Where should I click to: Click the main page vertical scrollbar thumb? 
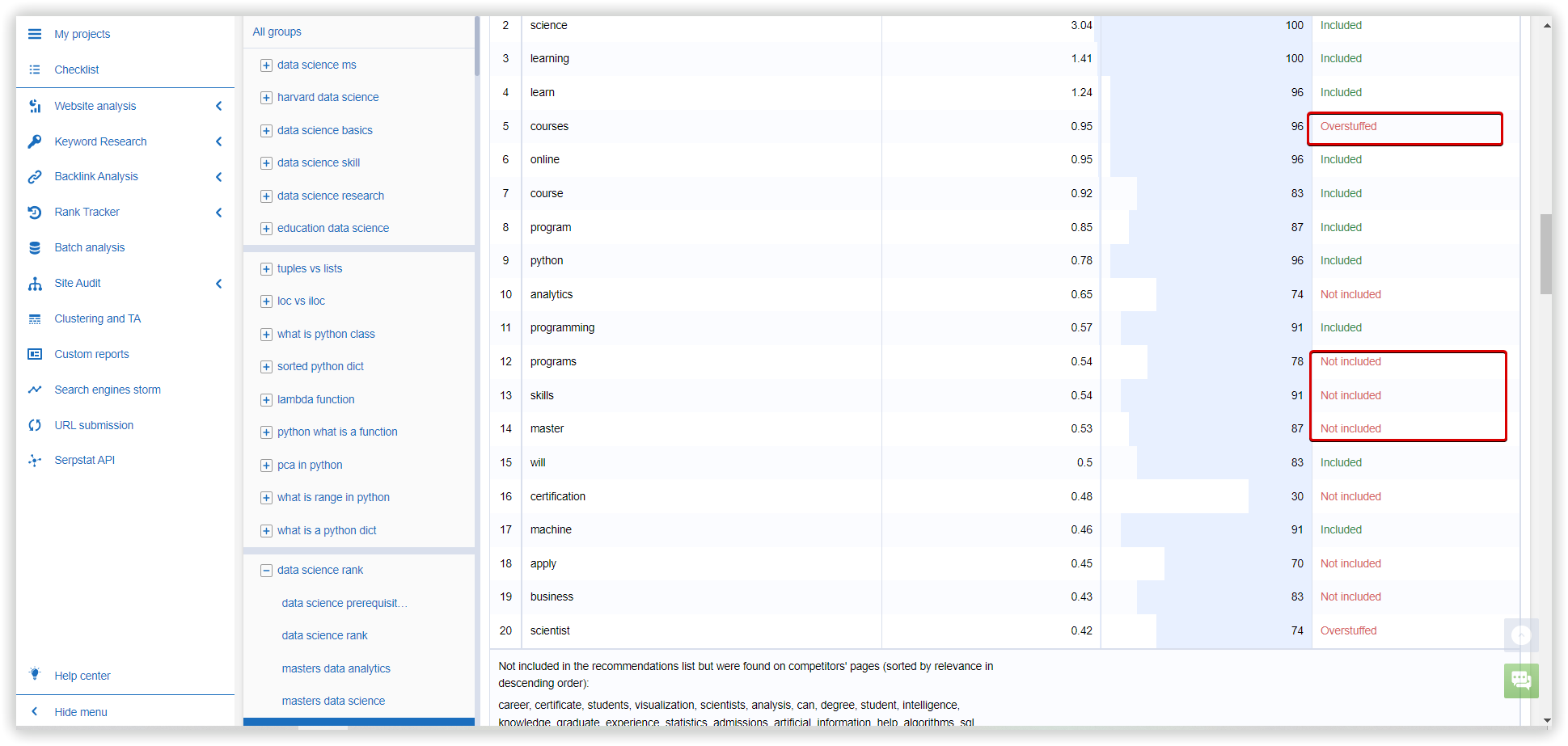pyautogui.click(x=1545, y=254)
